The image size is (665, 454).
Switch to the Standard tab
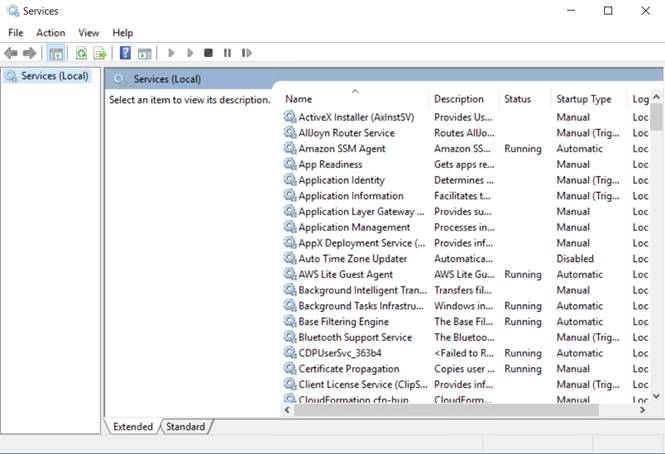(185, 426)
